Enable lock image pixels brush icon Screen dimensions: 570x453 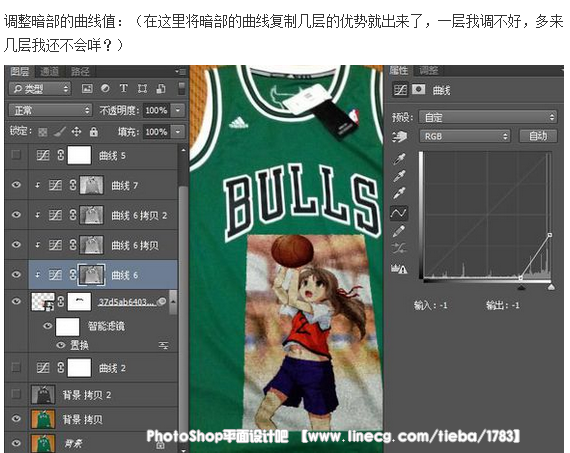click(x=60, y=132)
